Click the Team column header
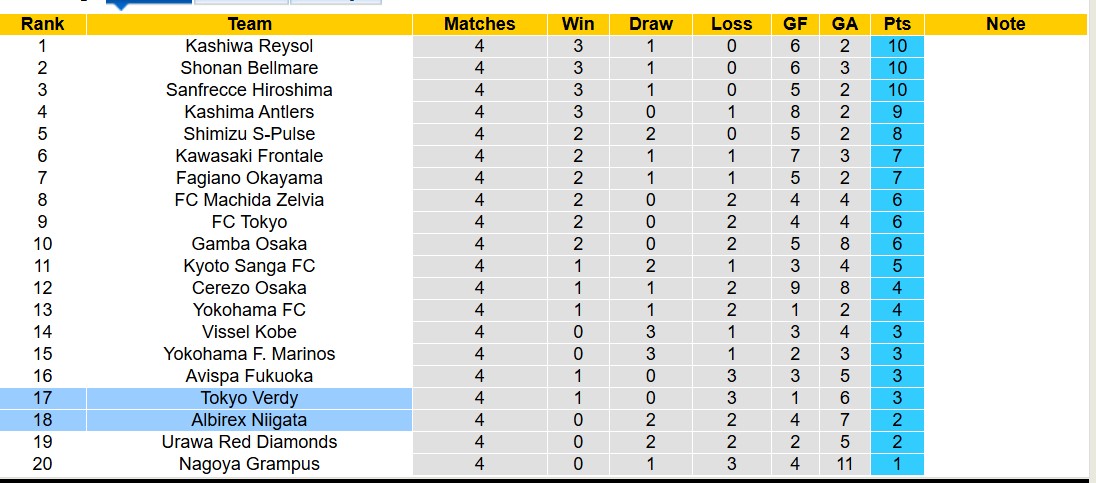The height and width of the screenshot is (483, 1096). [x=249, y=24]
